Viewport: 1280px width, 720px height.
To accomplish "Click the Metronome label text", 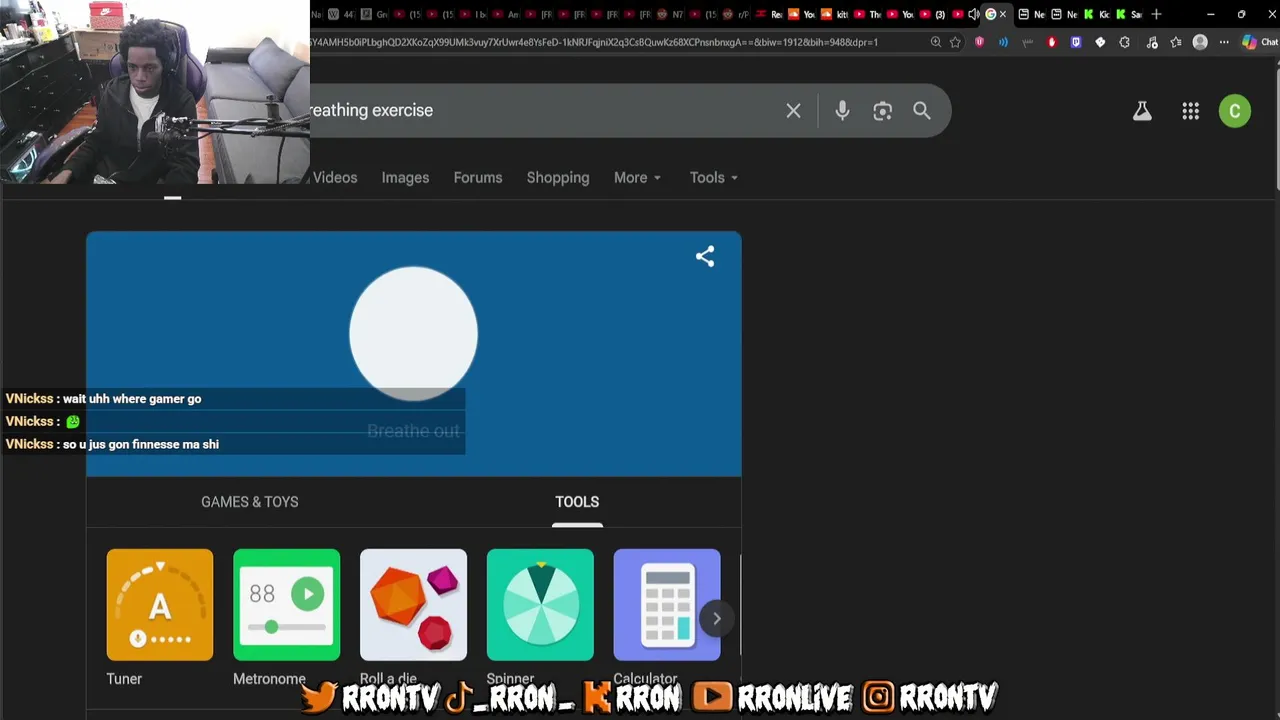I will (x=269, y=679).
